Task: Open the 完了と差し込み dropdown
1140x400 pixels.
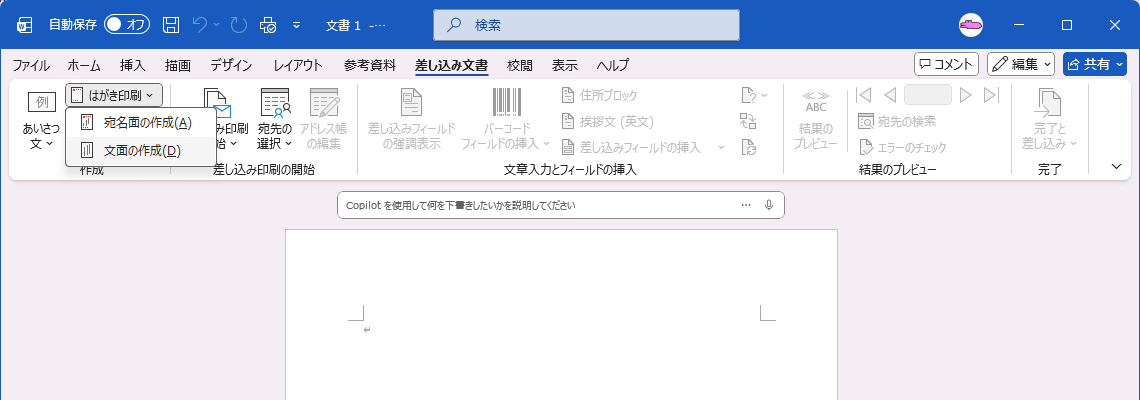Action: click(x=1049, y=121)
